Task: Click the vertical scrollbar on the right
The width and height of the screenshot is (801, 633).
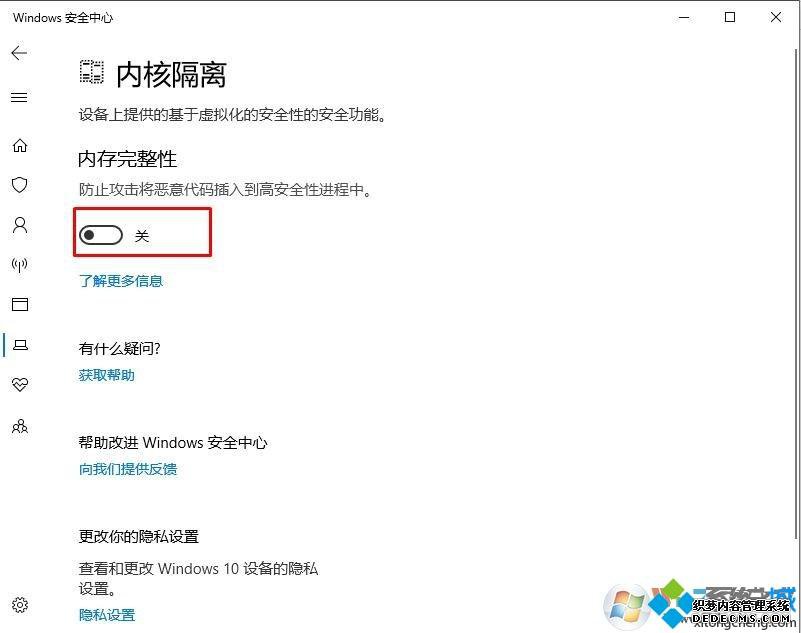Action: click(797, 294)
